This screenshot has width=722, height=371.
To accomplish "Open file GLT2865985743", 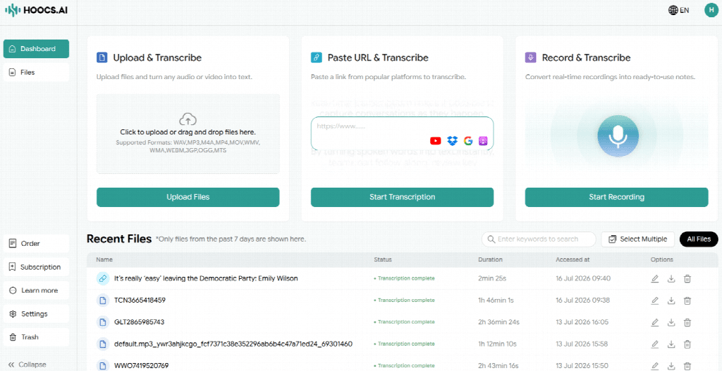I will tap(139, 322).
